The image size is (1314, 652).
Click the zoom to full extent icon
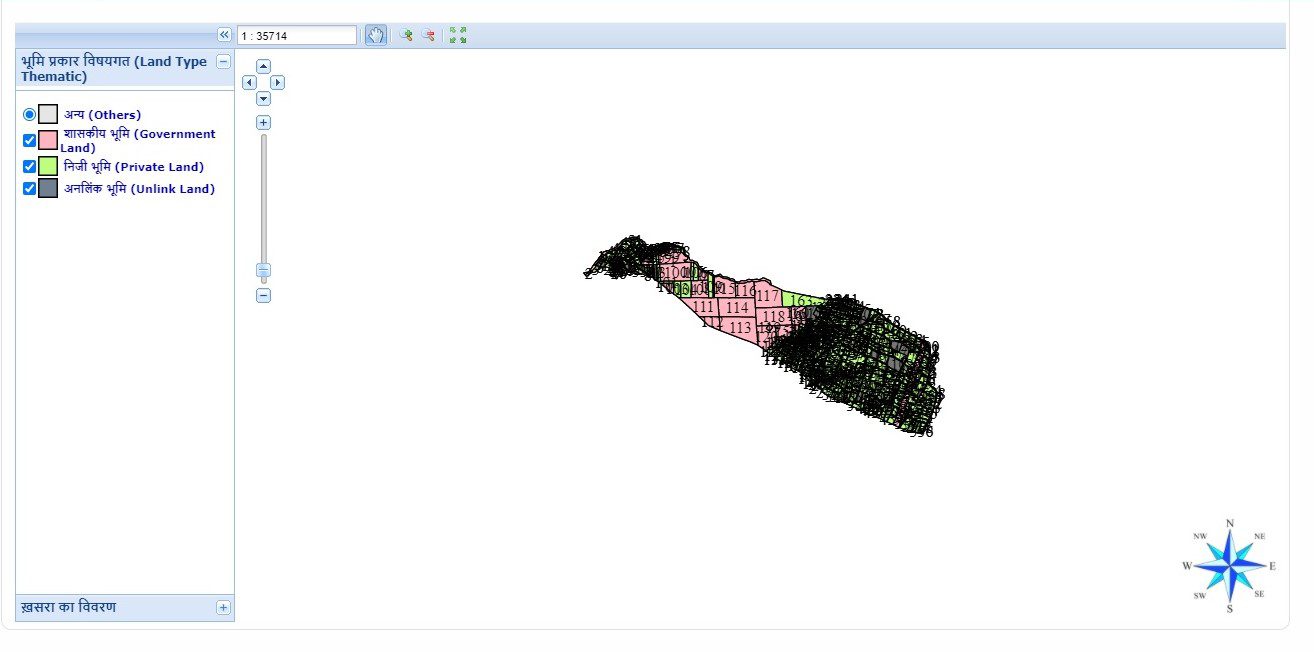(458, 36)
